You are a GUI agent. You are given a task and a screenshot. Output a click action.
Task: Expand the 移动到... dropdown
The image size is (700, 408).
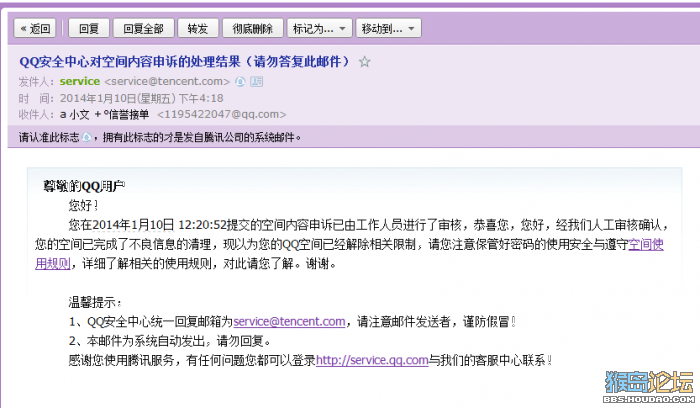pos(388,29)
